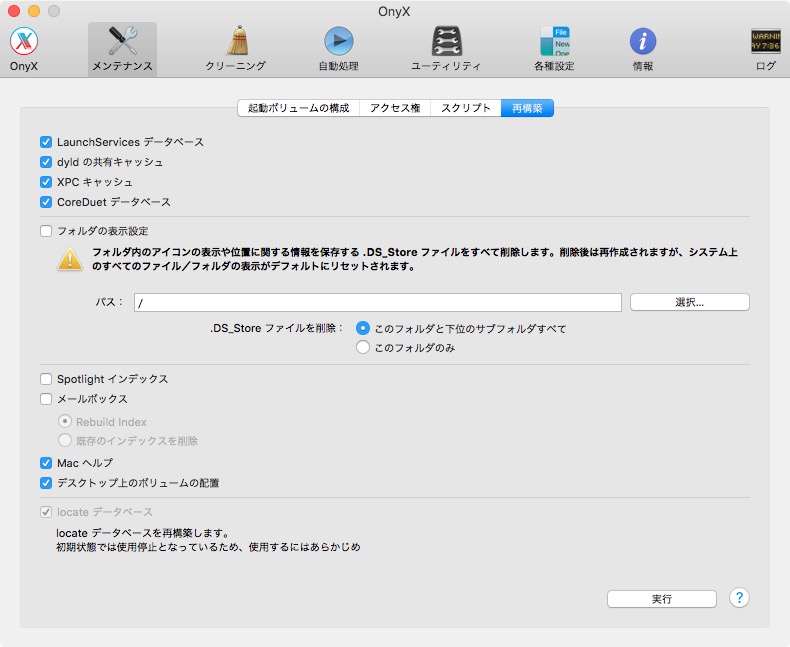Enable メールボックス checkbox
The height and width of the screenshot is (647, 790).
[46, 399]
